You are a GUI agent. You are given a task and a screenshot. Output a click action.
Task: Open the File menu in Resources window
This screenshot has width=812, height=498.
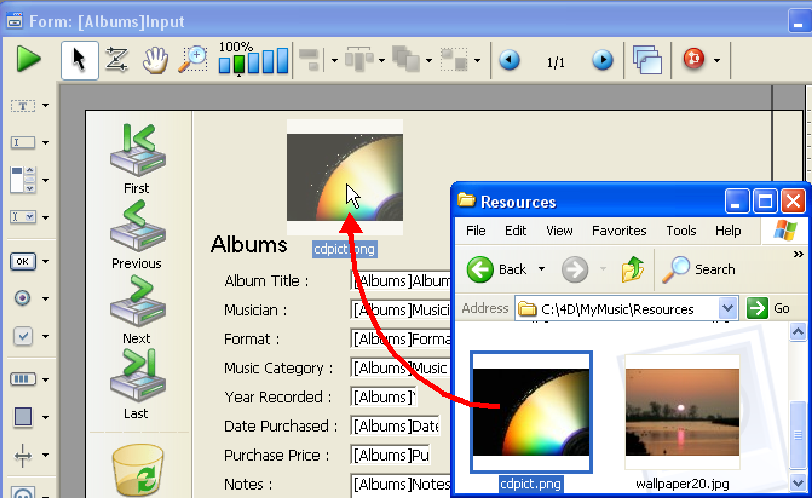(475, 230)
